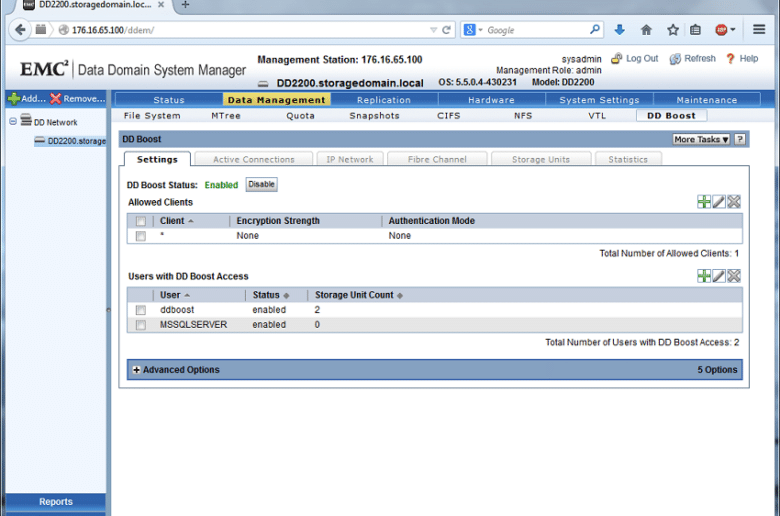Click the history dropdown arrow in URL bar

click(x=433, y=30)
